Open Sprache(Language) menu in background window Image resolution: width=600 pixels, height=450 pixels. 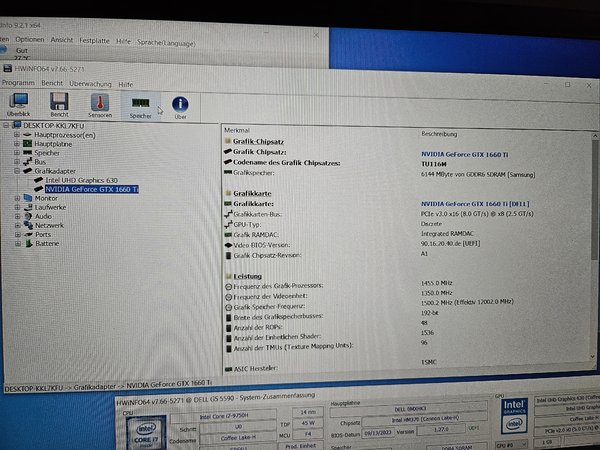click(166, 43)
